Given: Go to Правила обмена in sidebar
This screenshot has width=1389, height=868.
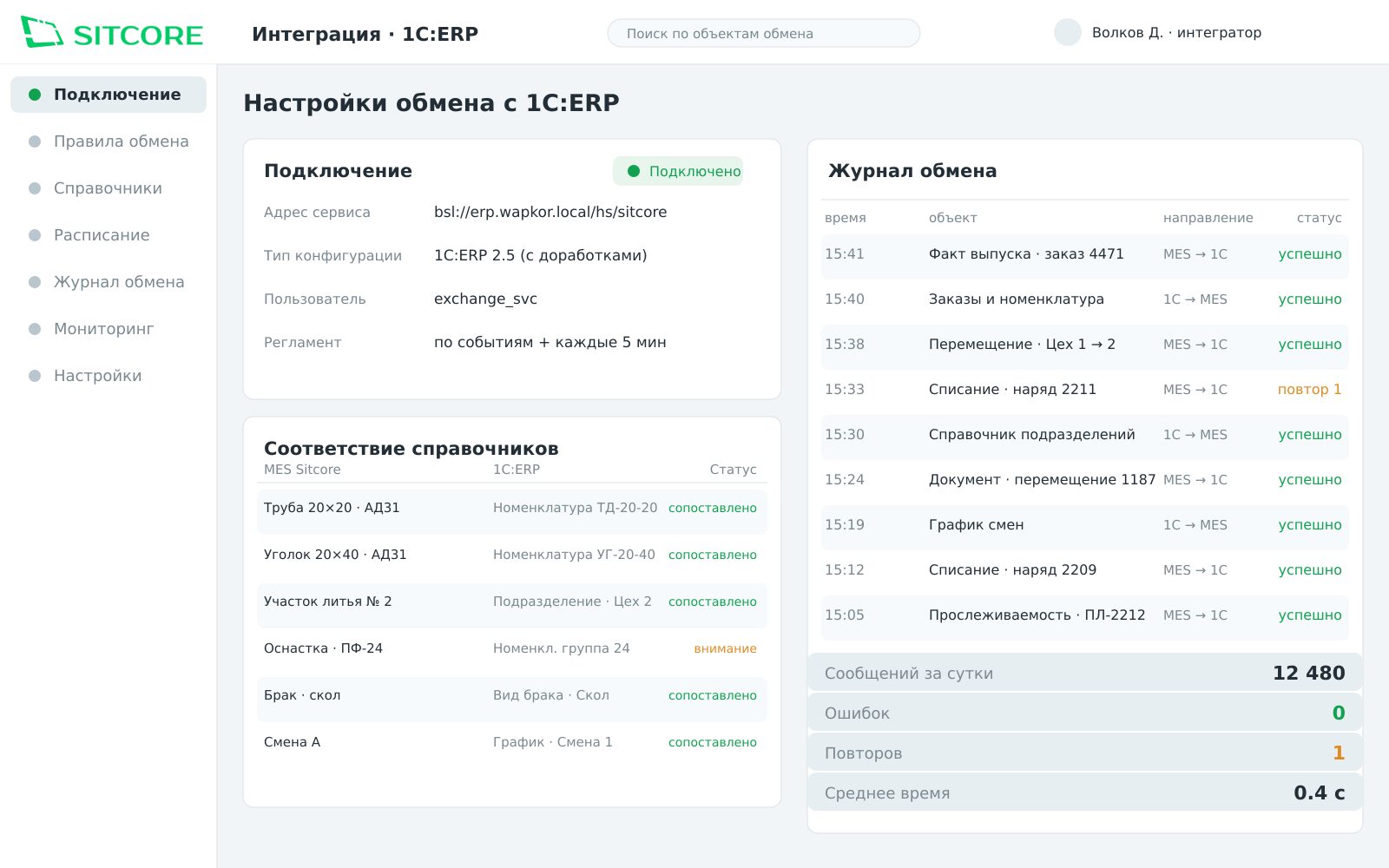Looking at the screenshot, I should (109, 141).
